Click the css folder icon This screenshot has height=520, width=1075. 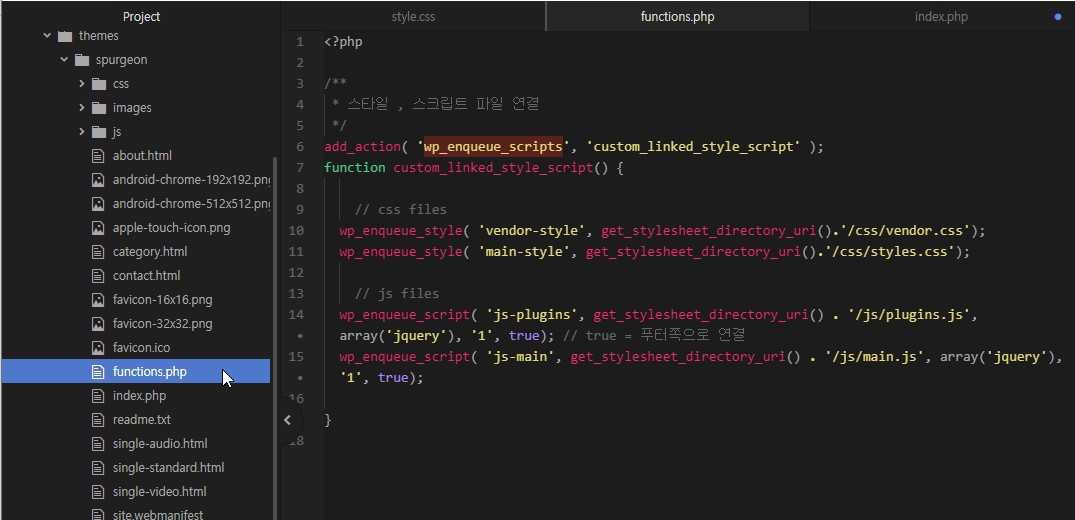point(99,84)
